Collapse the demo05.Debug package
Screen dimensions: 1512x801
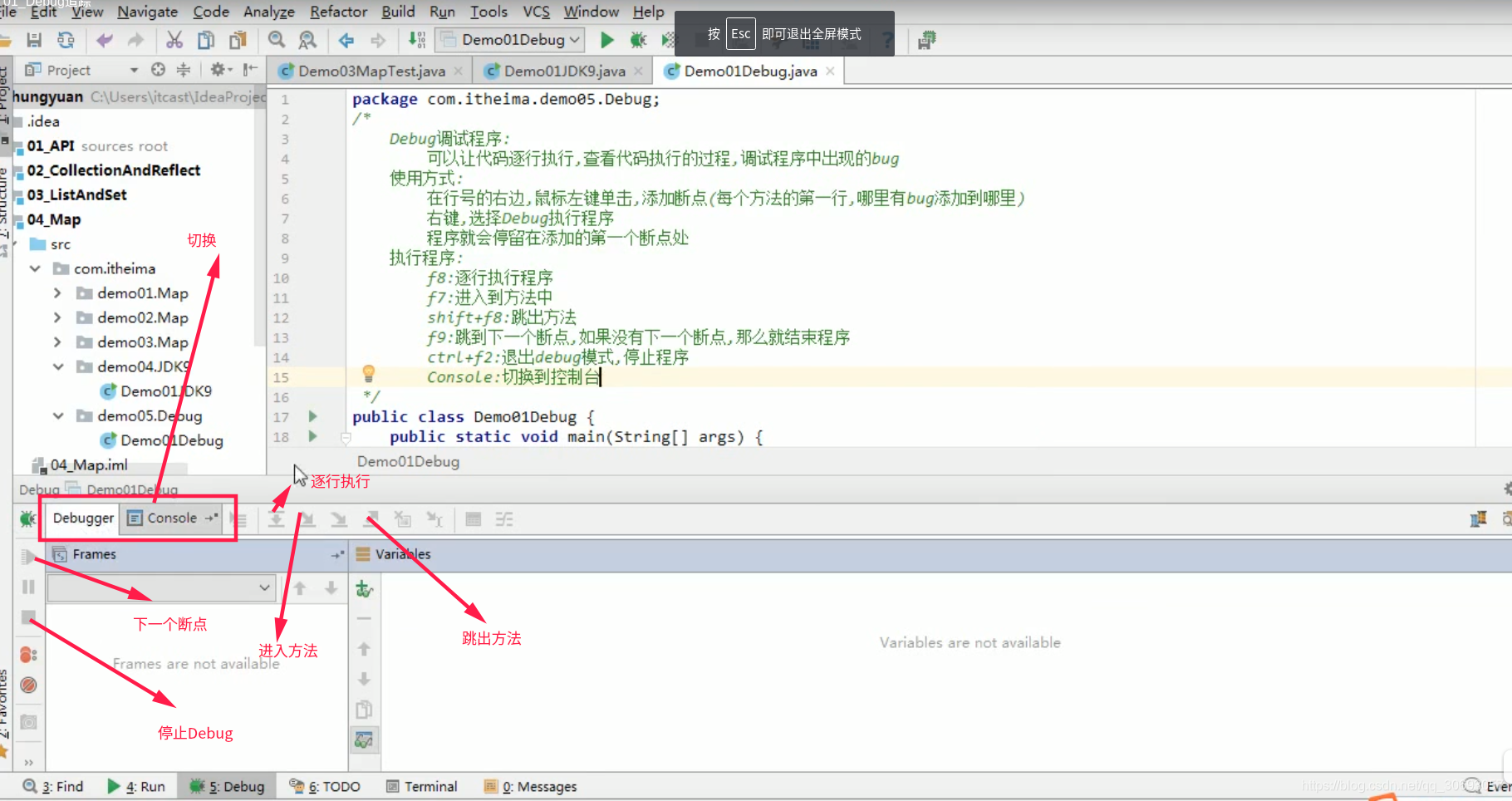[57, 415]
